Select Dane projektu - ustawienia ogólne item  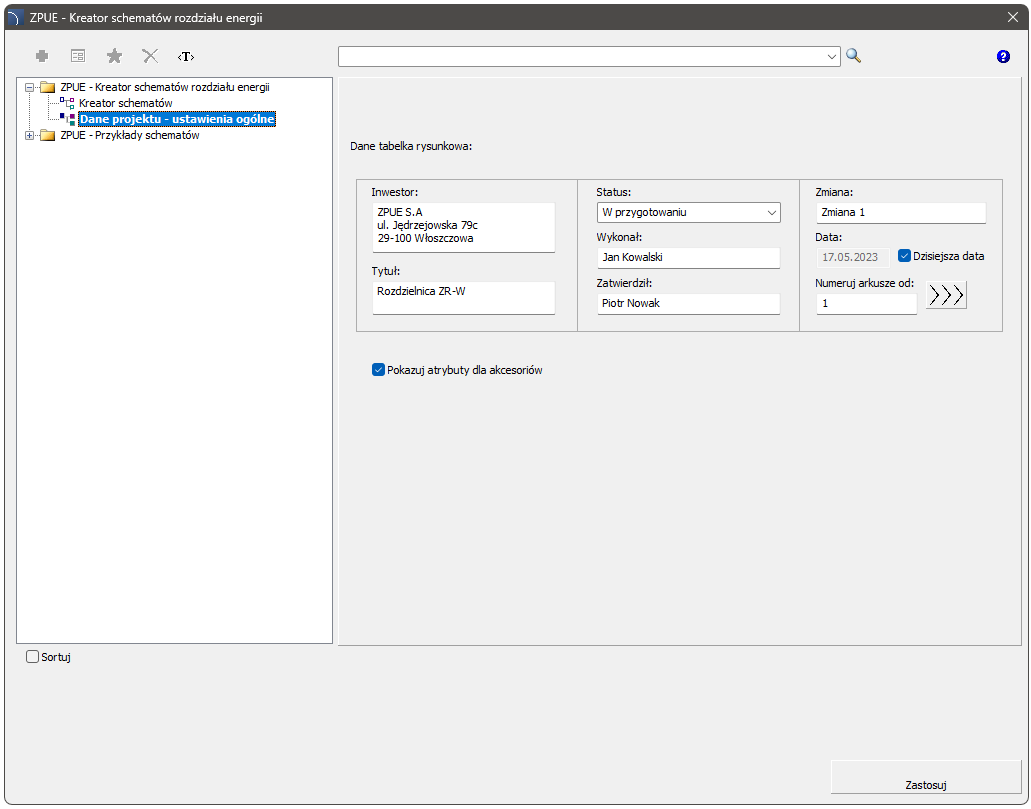tap(176, 119)
